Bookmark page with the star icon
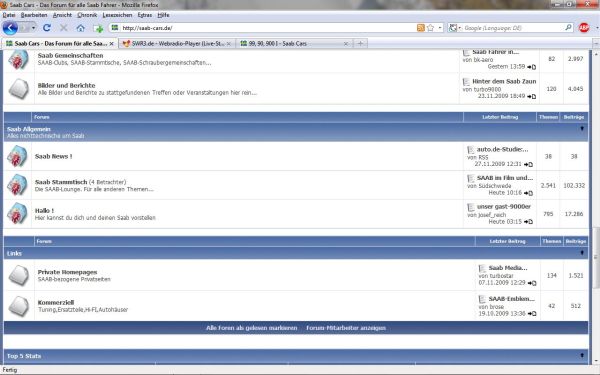Screen dimensions: 600x375 [430, 28]
